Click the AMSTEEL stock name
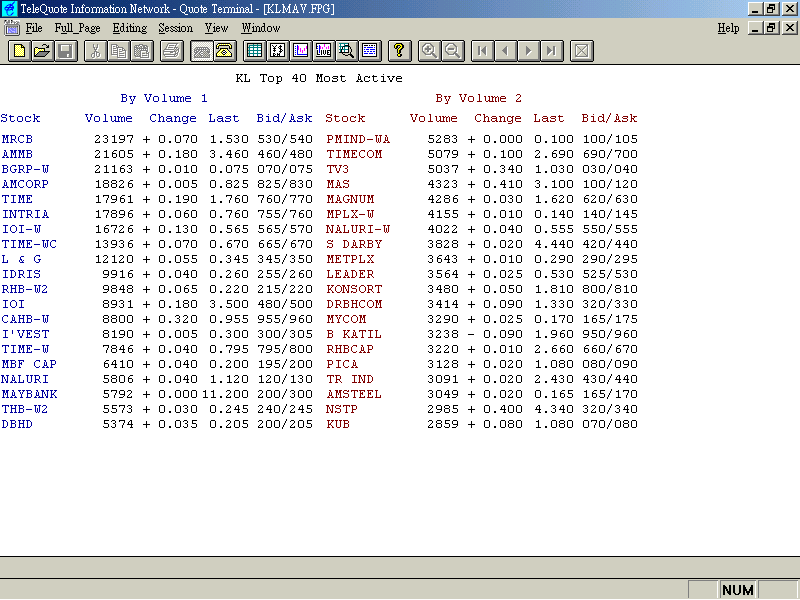This screenshot has width=800, height=600. point(354,394)
